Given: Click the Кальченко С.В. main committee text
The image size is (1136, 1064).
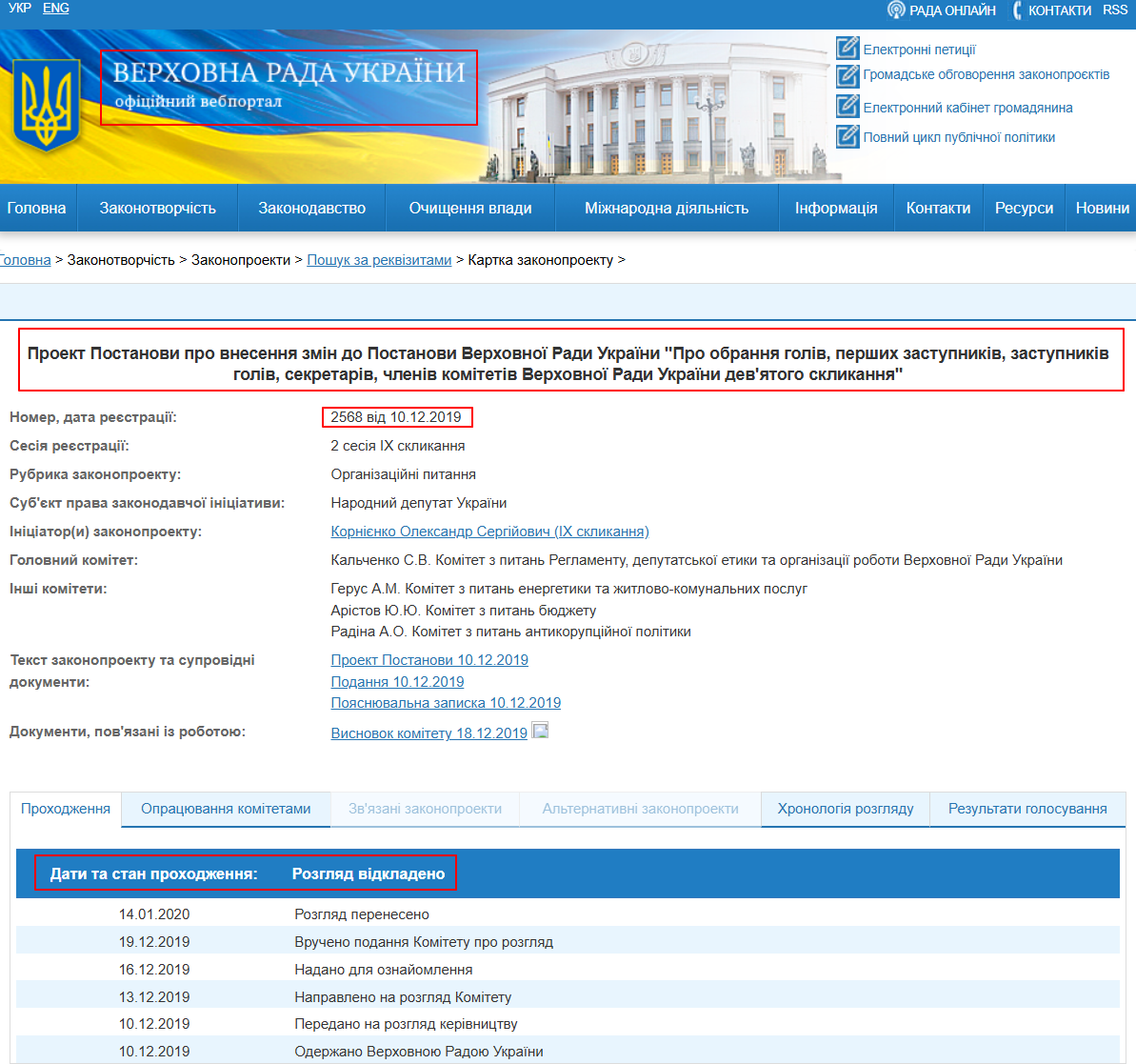Looking at the screenshot, I should click(x=697, y=559).
